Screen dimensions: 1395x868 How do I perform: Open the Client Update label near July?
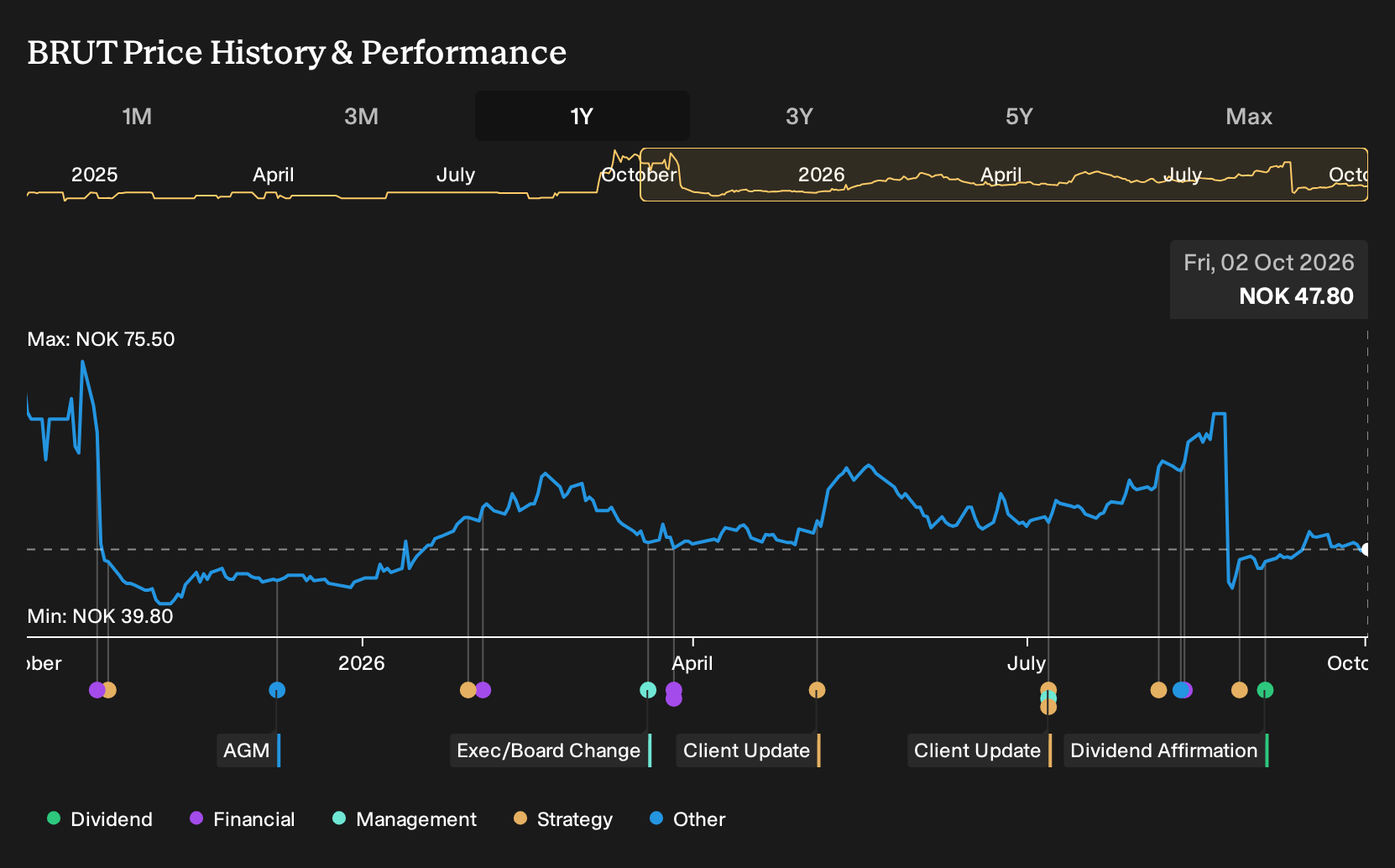click(979, 750)
